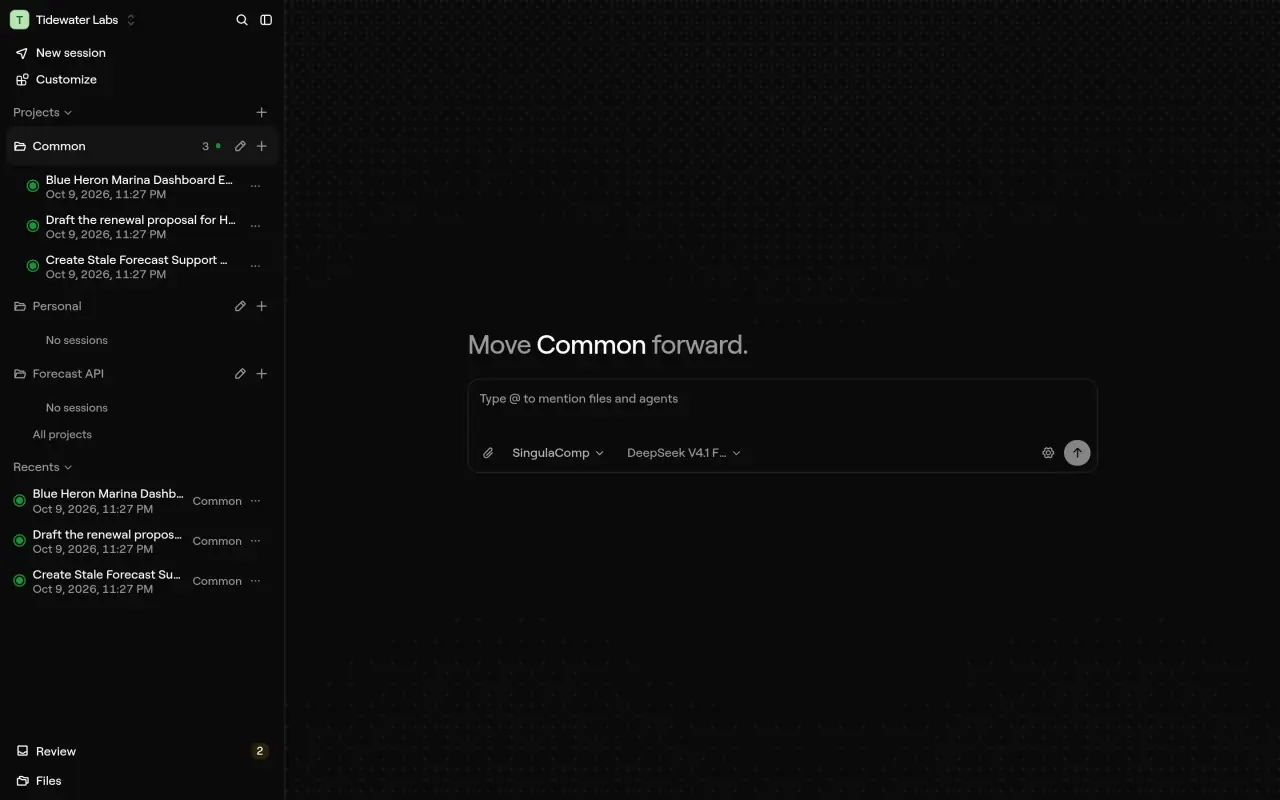Image resolution: width=1280 pixels, height=800 pixels.
Task: Toggle the sidebar panel icon
Action: [x=266, y=20]
